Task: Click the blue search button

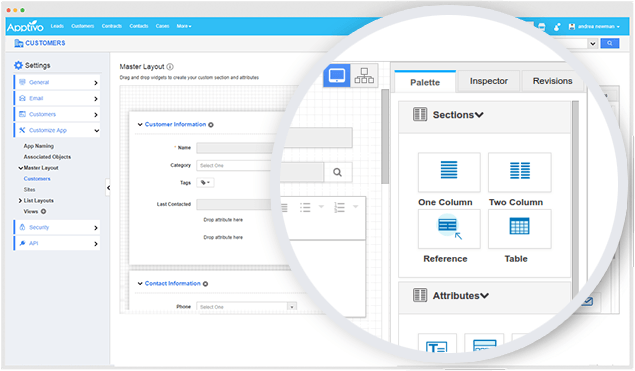Action: point(609,43)
